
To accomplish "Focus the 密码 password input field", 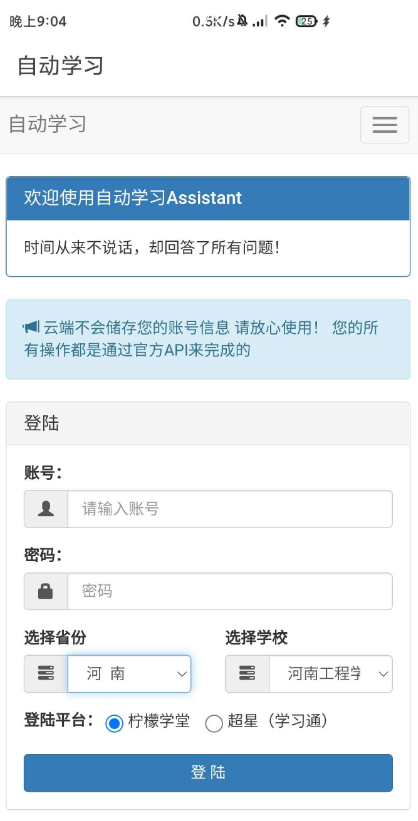I will click(230, 591).
